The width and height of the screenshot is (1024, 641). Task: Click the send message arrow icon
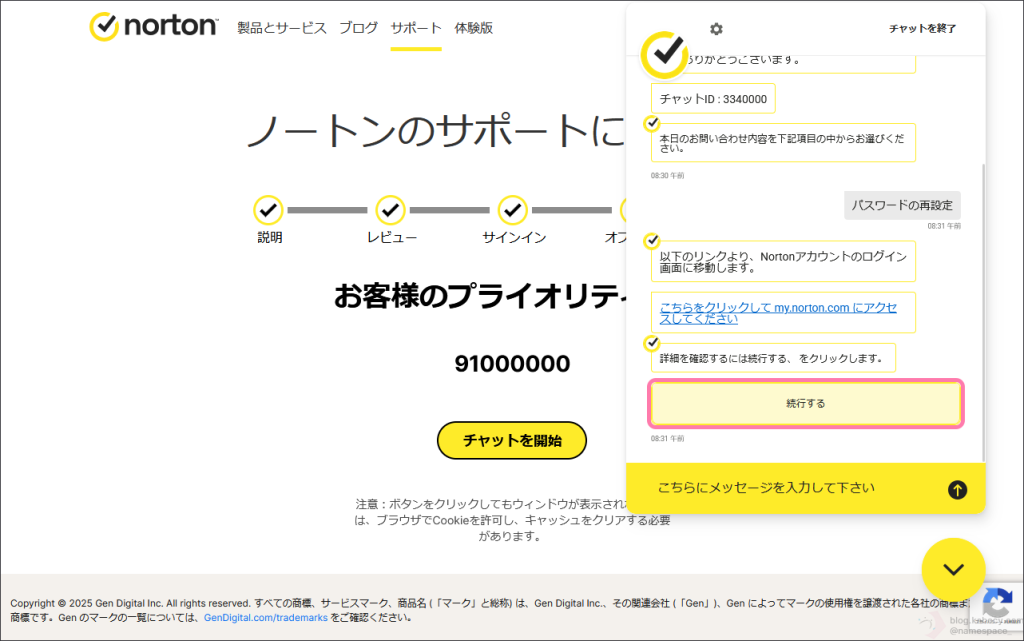(x=957, y=489)
